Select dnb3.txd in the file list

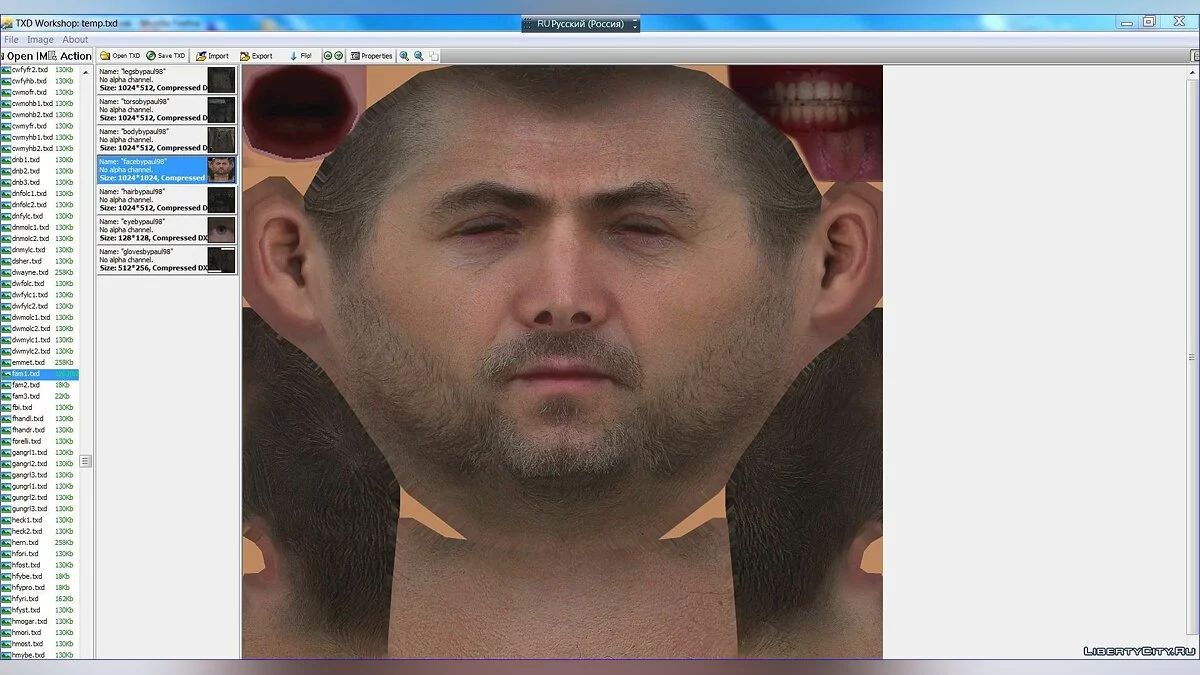click(x=40, y=182)
